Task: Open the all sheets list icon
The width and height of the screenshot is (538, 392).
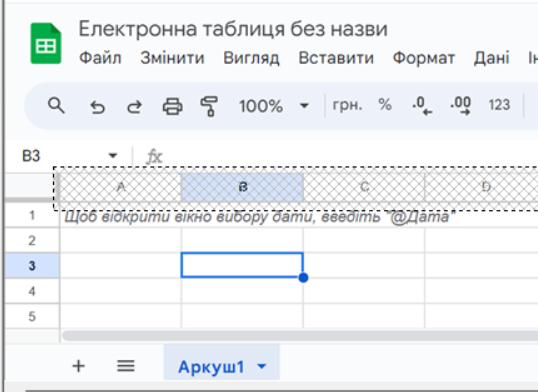Action: pyautogui.click(x=126, y=366)
